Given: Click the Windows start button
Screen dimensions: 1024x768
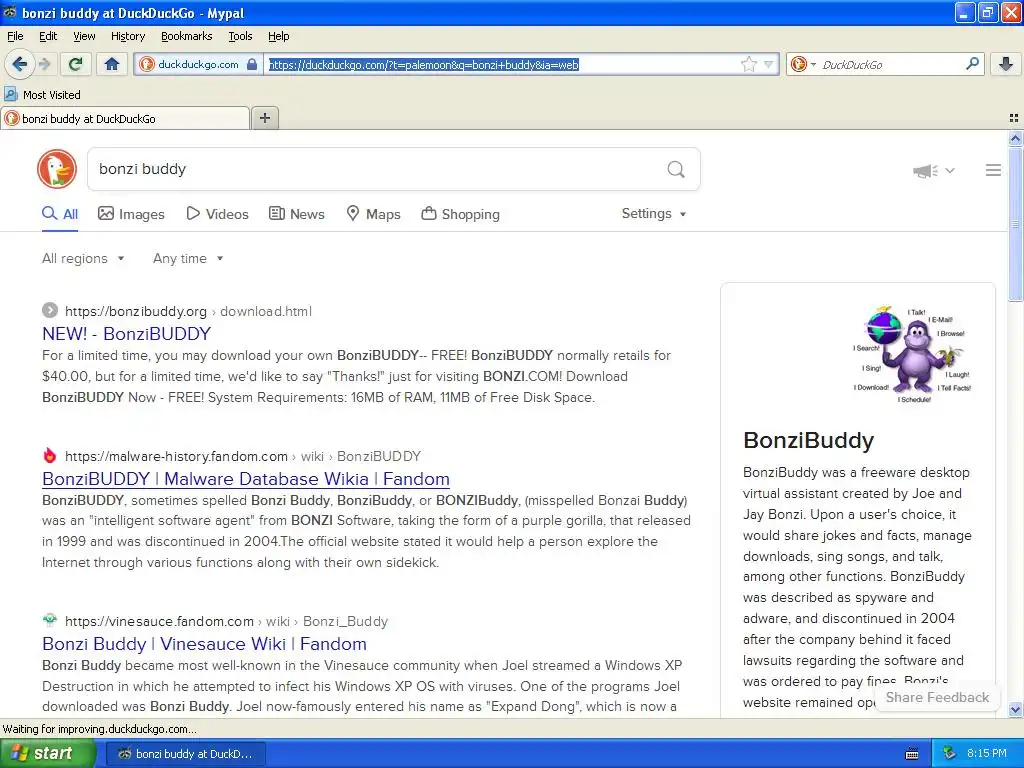Looking at the screenshot, I should click(48, 754).
